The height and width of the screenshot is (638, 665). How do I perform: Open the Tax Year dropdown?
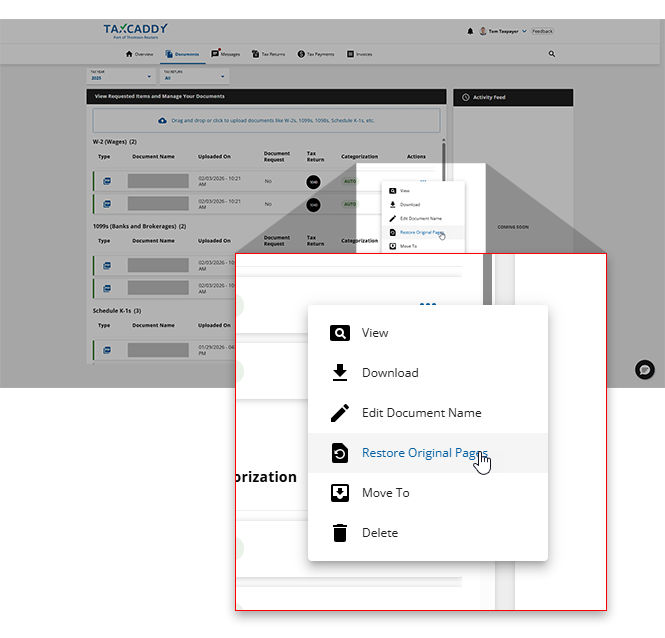coord(121,76)
